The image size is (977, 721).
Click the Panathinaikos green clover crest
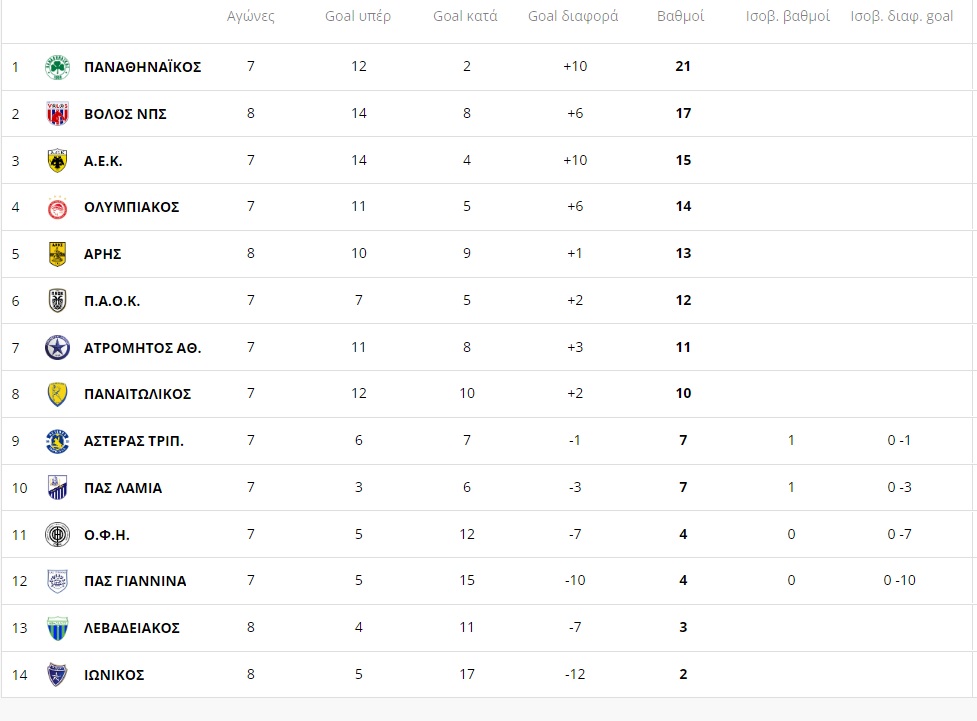pos(57,67)
